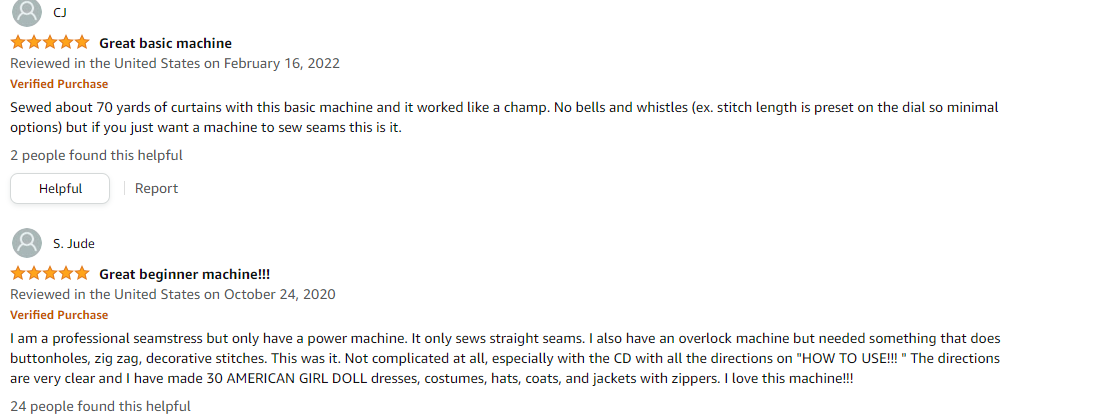Click the February 16, 2022 review date line
Viewport: 1099px width, 420px height.
[x=175, y=63]
